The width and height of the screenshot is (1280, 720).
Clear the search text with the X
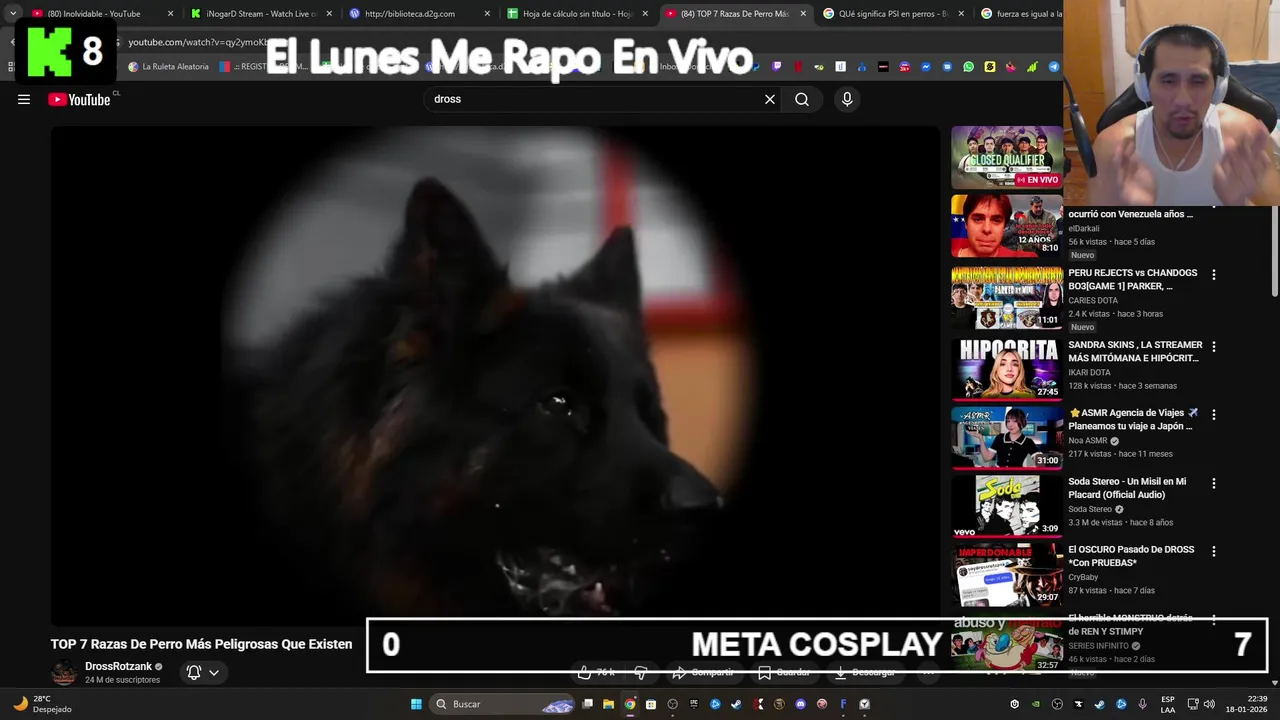[x=770, y=99]
